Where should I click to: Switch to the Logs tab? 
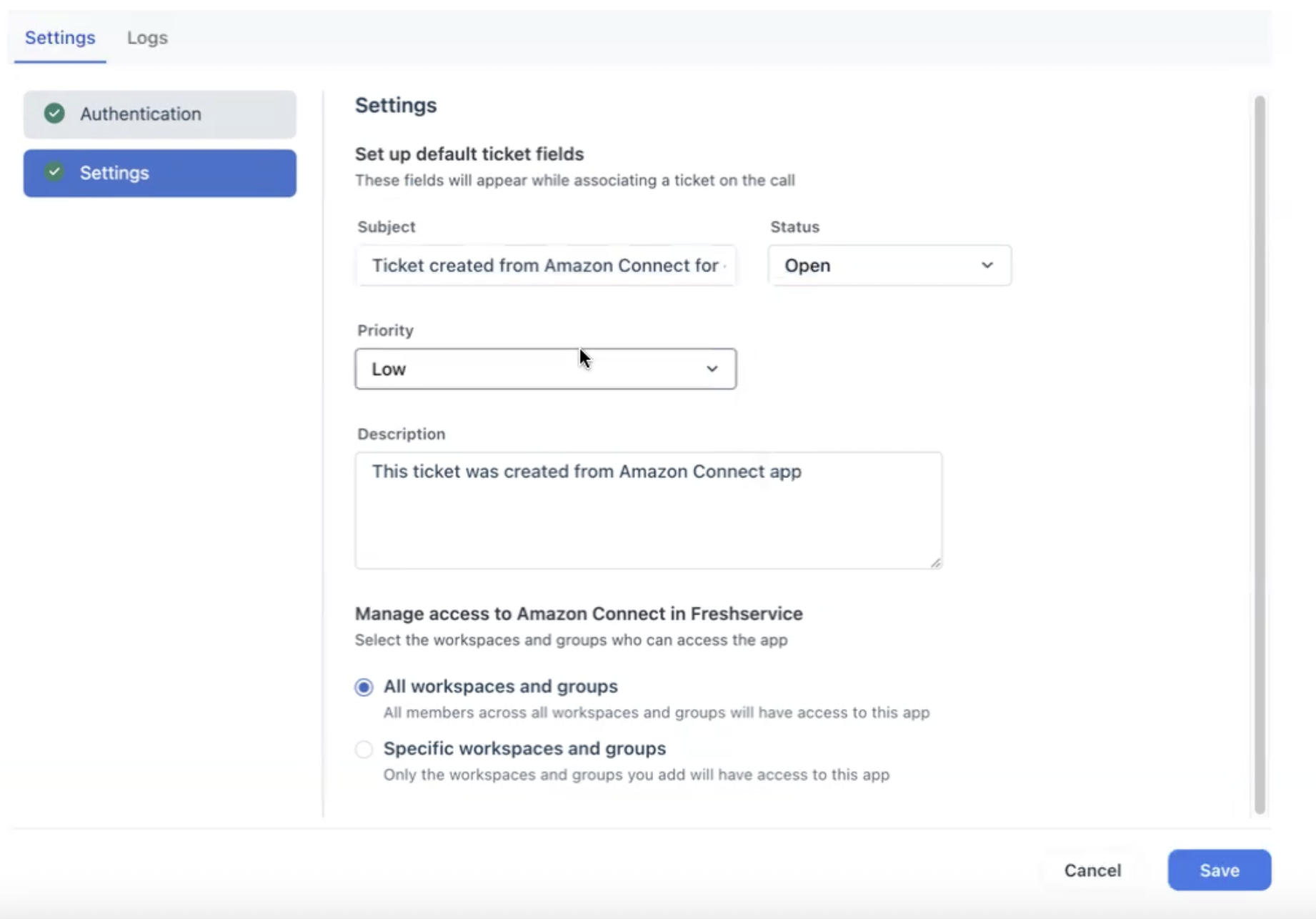(x=147, y=38)
